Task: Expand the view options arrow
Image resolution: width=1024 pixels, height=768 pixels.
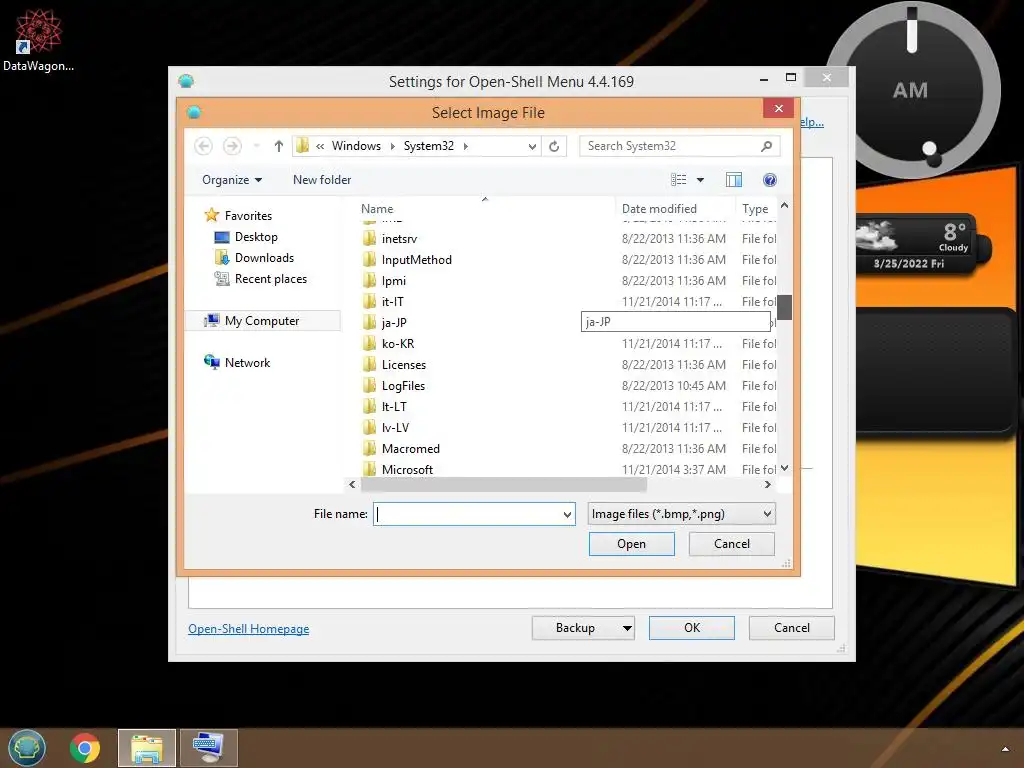Action: coord(700,180)
